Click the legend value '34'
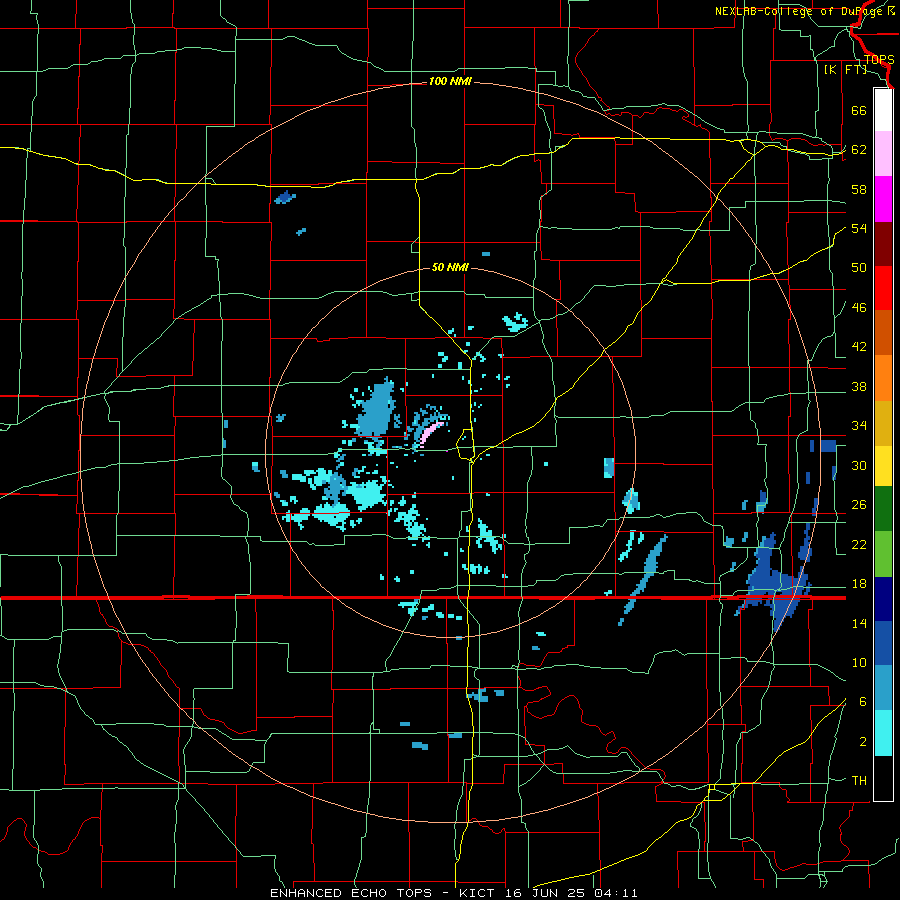The image size is (900, 900). coord(859,426)
